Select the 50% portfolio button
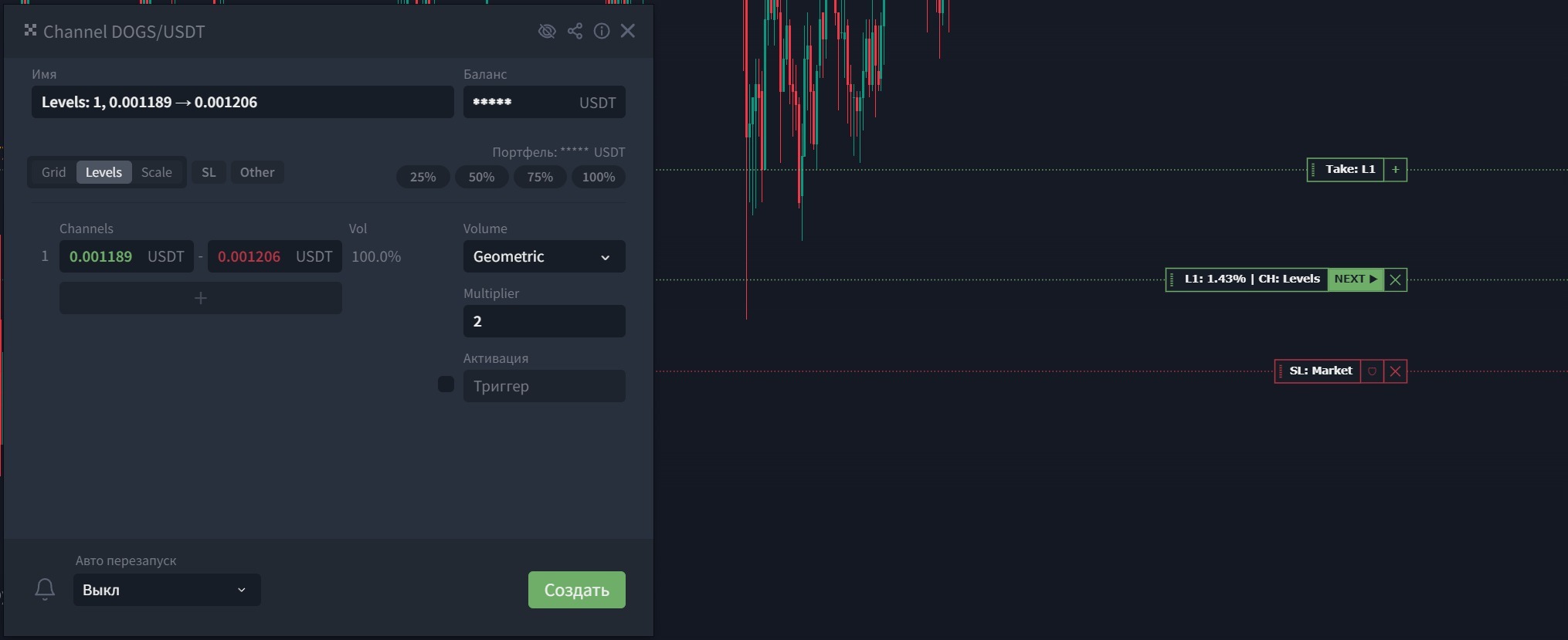1568x640 pixels. click(481, 177)
